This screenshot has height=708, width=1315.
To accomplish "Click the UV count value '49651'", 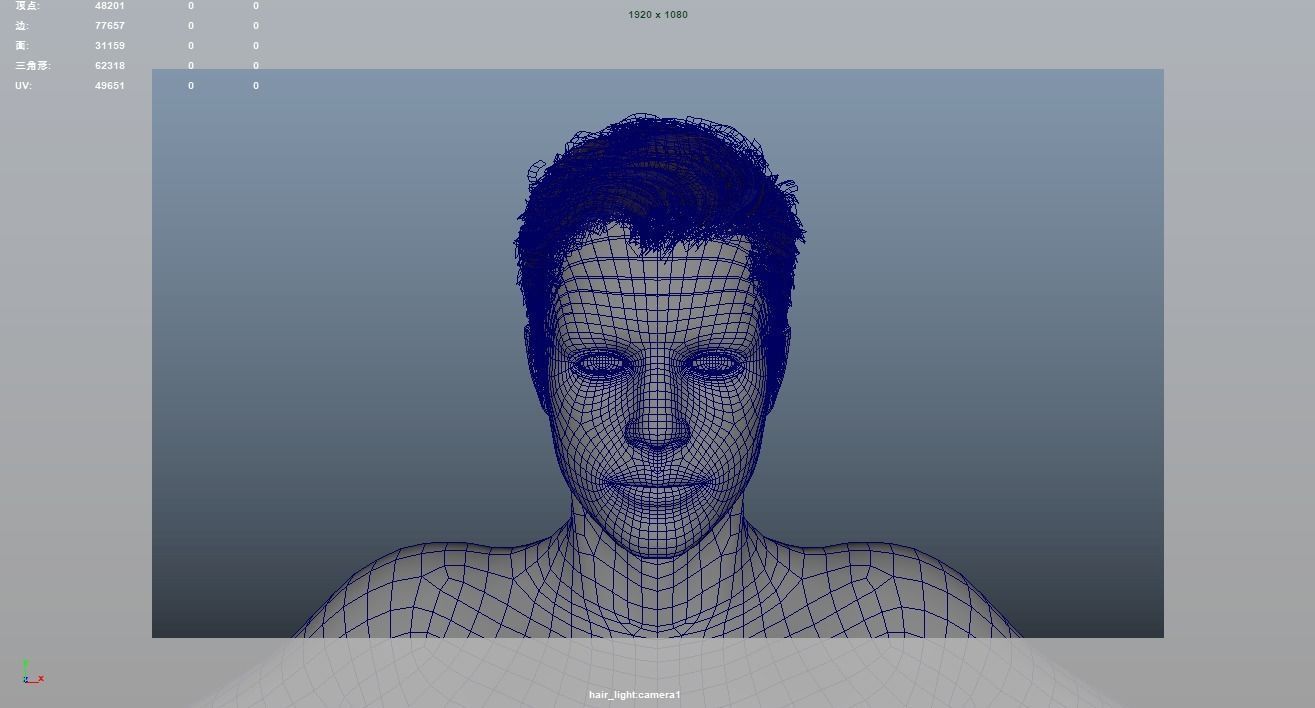I will tap(110, 86).
